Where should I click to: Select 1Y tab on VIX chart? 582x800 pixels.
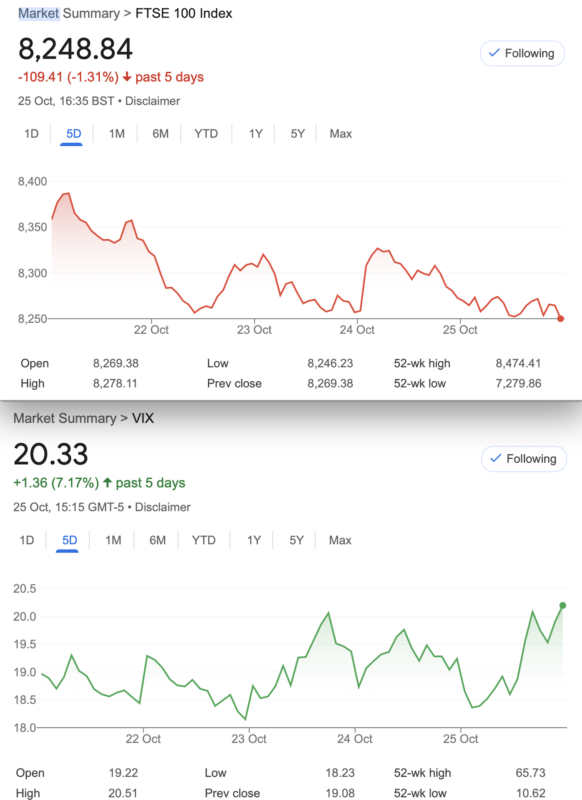254,540
